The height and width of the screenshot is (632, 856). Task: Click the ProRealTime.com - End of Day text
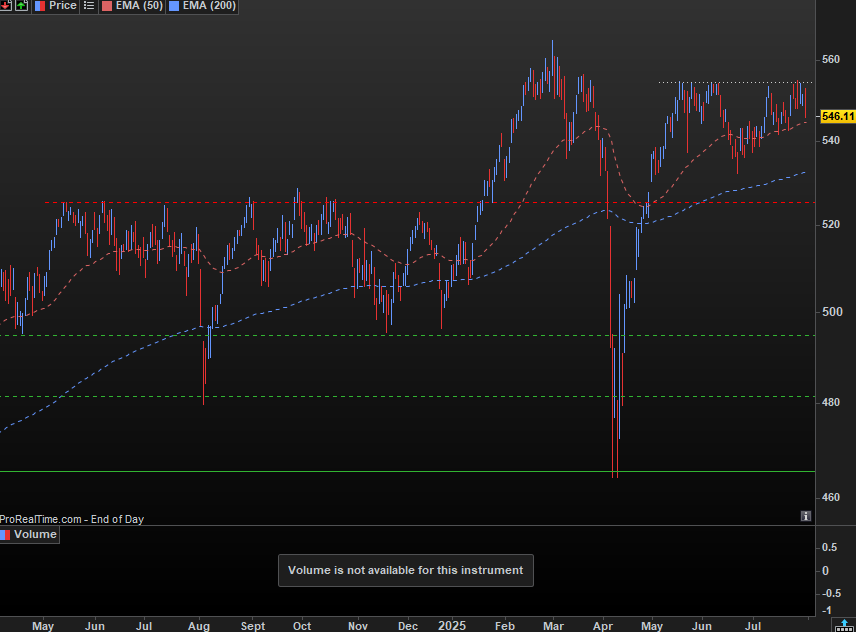(72, 519)
